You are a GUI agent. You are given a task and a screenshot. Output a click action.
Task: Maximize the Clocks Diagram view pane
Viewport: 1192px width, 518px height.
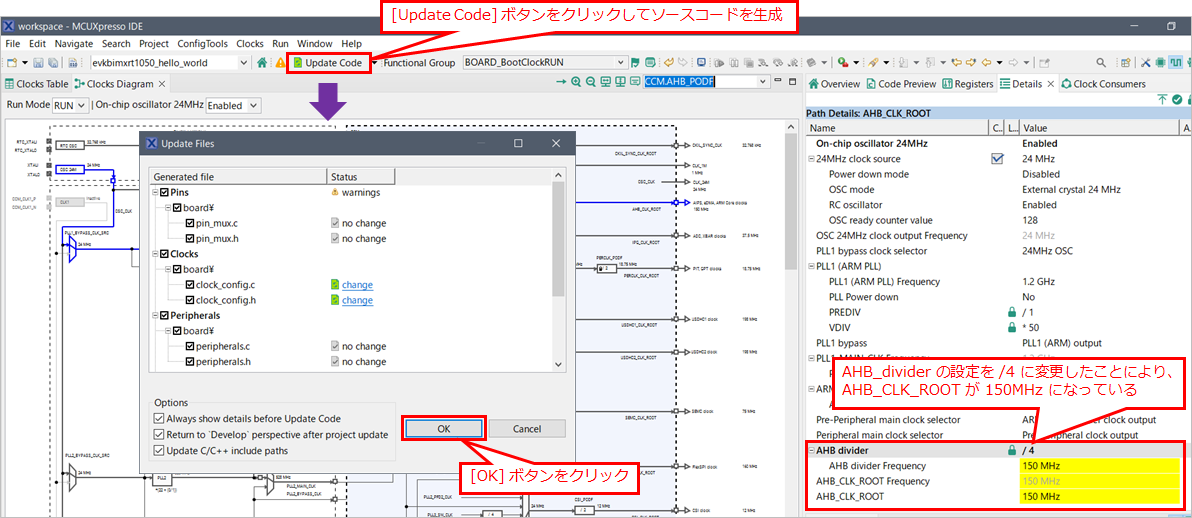click(793, 81)
